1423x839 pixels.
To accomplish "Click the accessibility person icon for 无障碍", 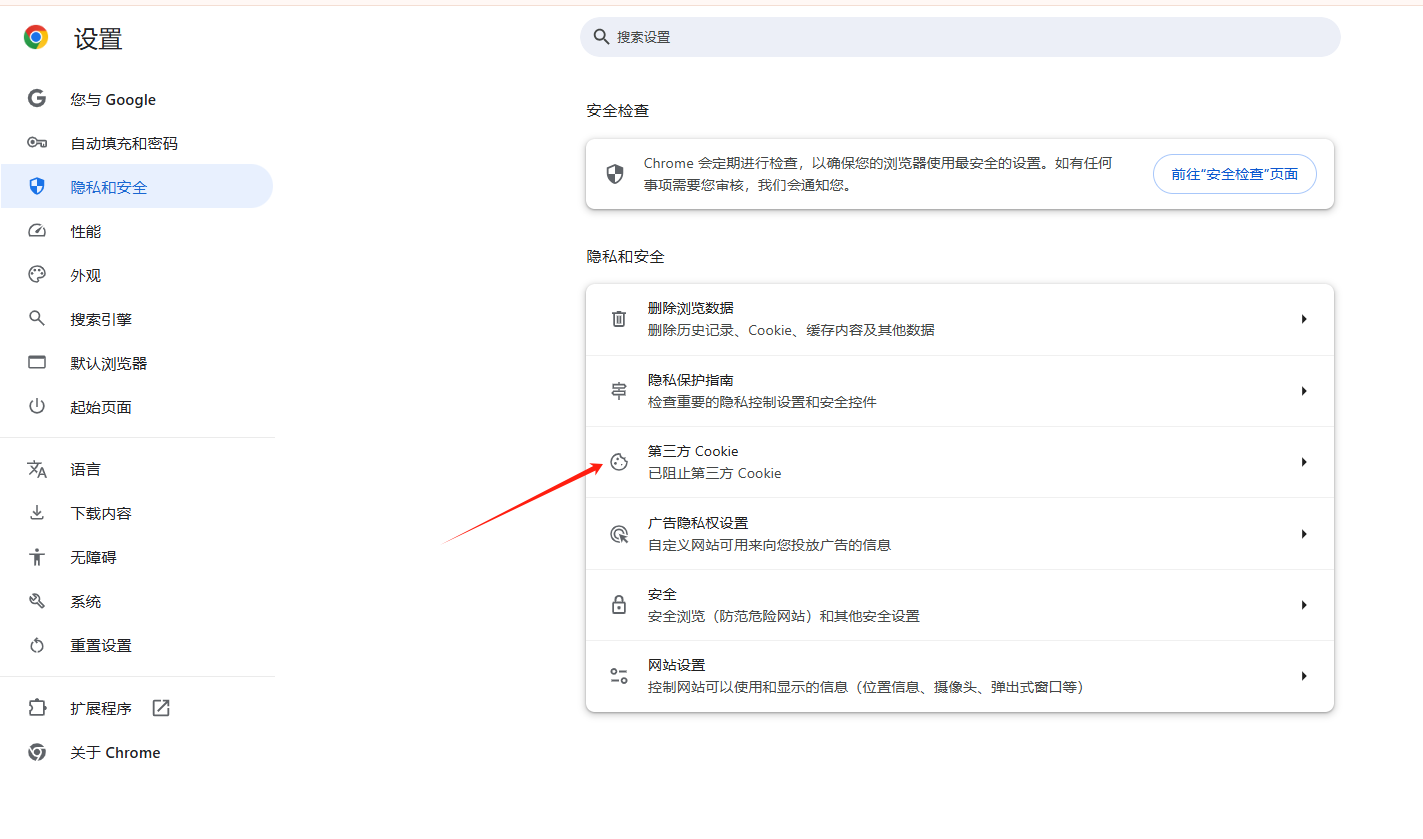I will (x=37, y=557).
